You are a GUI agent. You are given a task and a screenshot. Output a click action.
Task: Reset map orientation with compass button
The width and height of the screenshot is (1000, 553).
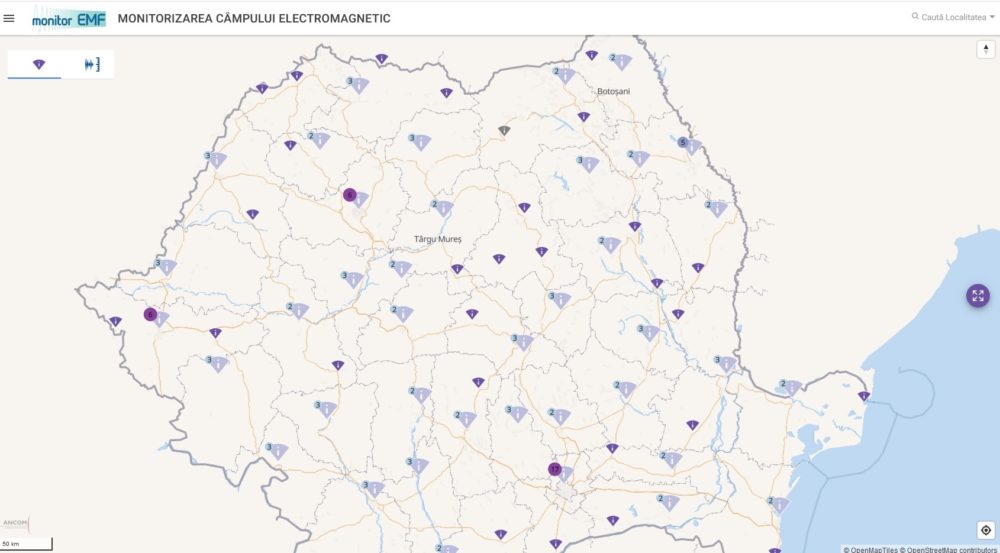click(x=986, y=49)
